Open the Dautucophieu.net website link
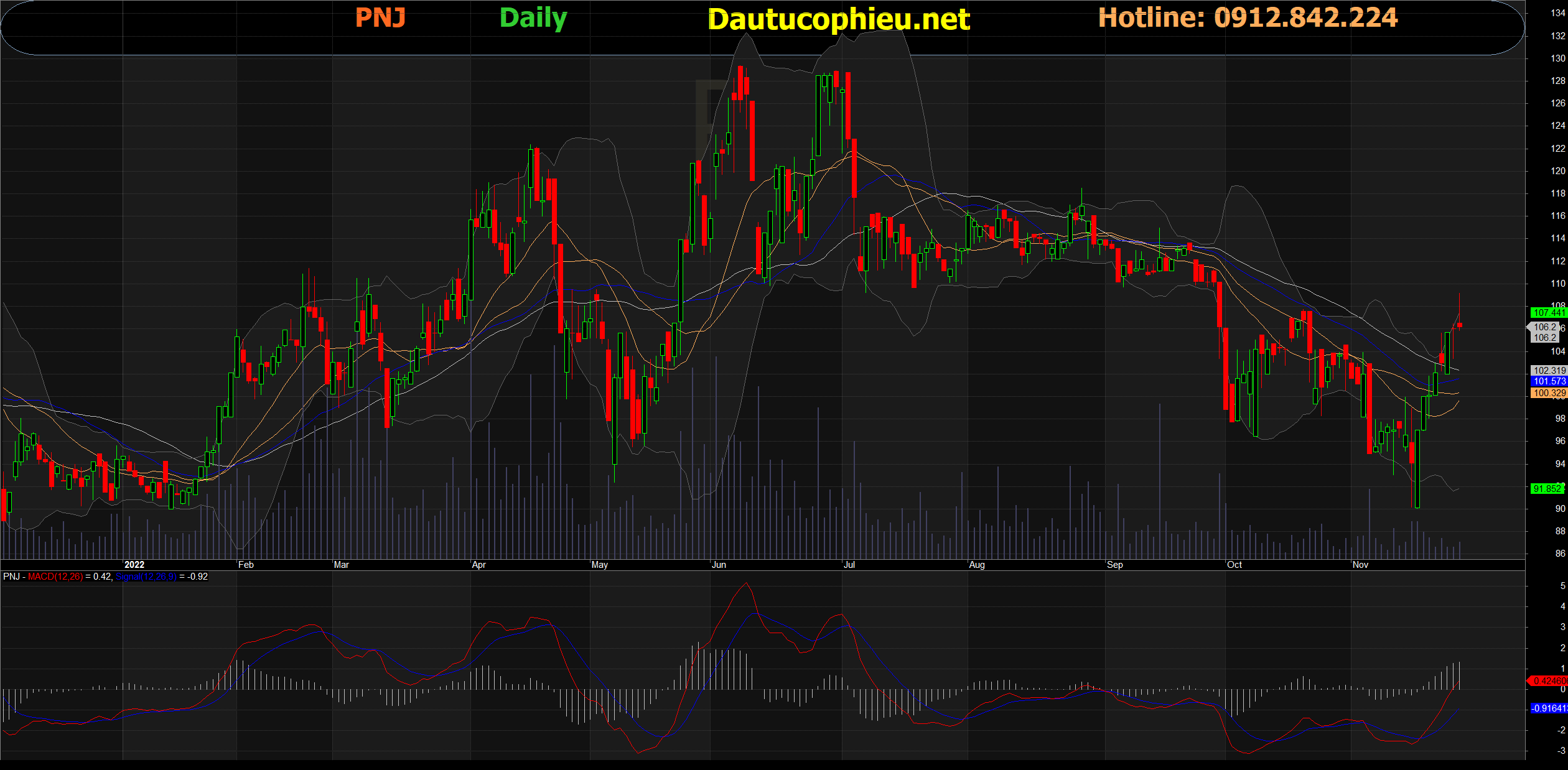Image resolution: width=1568 pixels, height=770 pixels. point(839,20)
